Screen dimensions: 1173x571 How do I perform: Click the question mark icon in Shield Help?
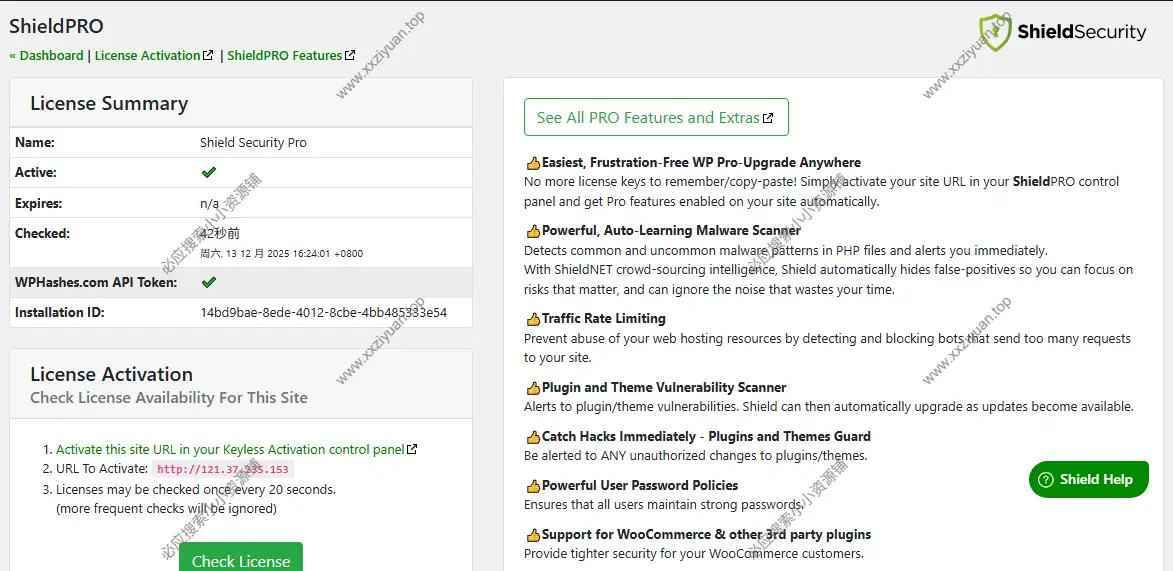coord(1046,480)
